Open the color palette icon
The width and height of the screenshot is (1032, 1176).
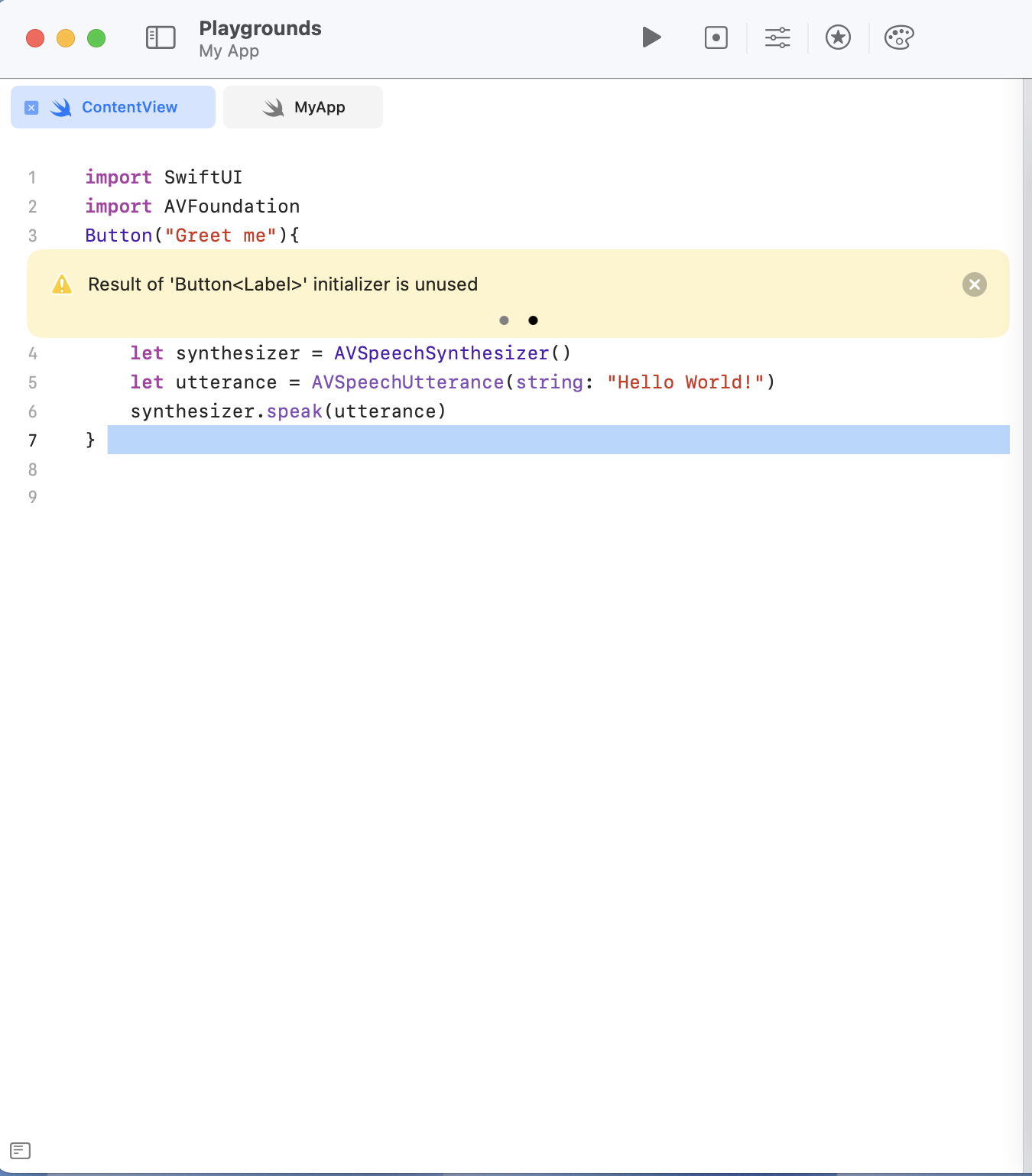[899, 37]
